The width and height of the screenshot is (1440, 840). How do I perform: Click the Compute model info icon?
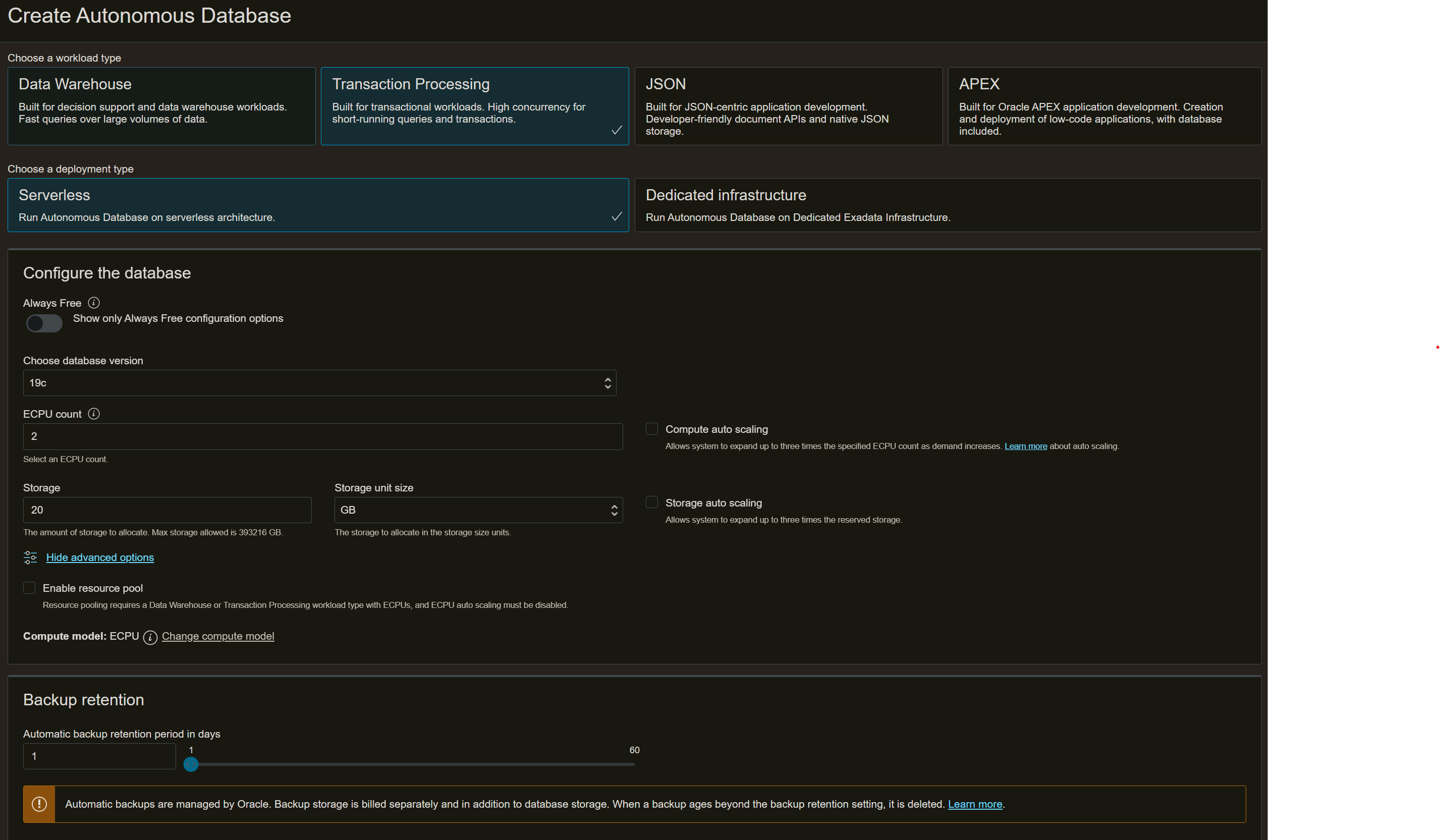150,637
